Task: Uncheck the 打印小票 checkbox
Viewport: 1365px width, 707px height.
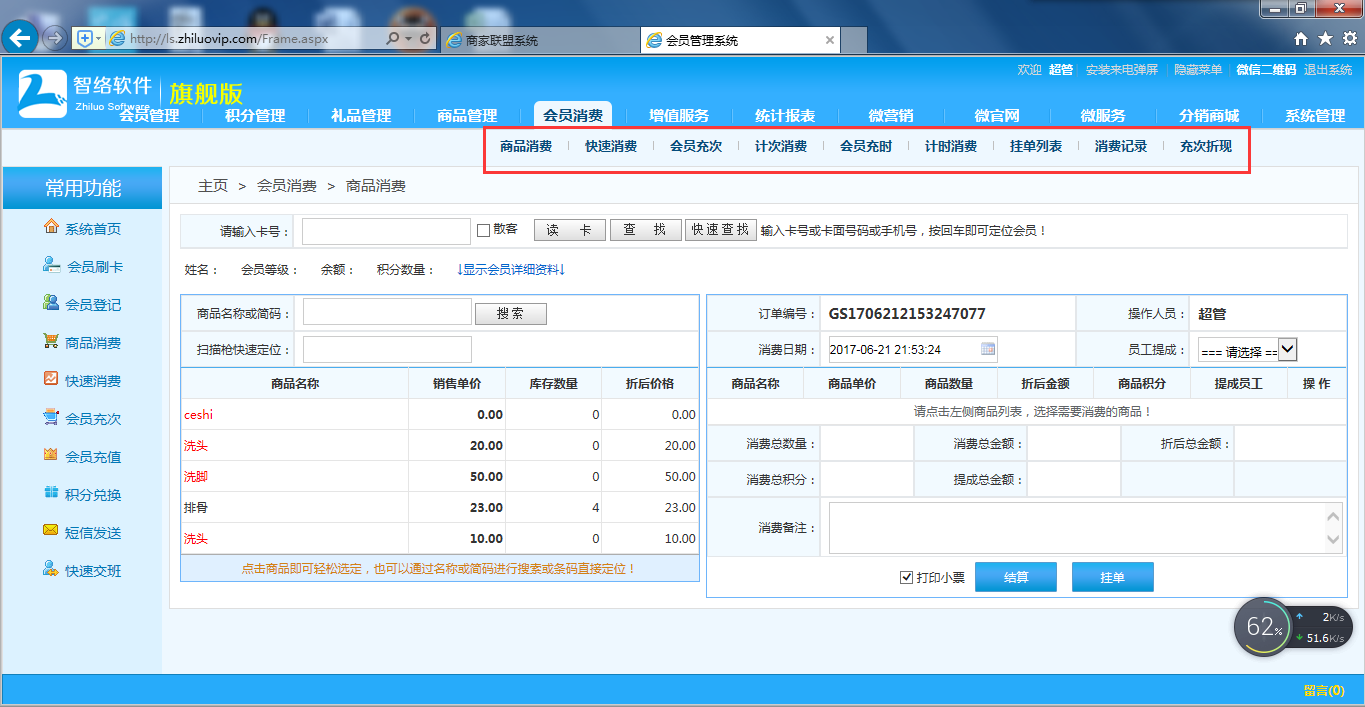Action: 907,577
